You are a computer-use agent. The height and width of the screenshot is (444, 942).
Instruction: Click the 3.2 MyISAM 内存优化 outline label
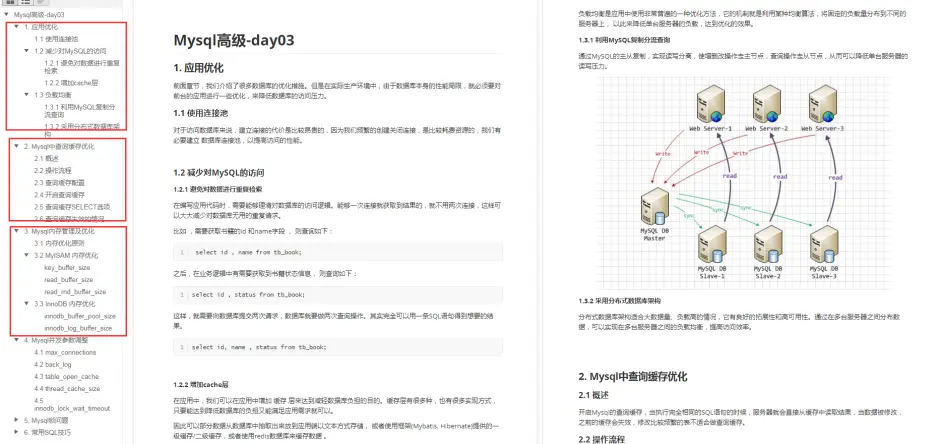click(x=64, y=255)
